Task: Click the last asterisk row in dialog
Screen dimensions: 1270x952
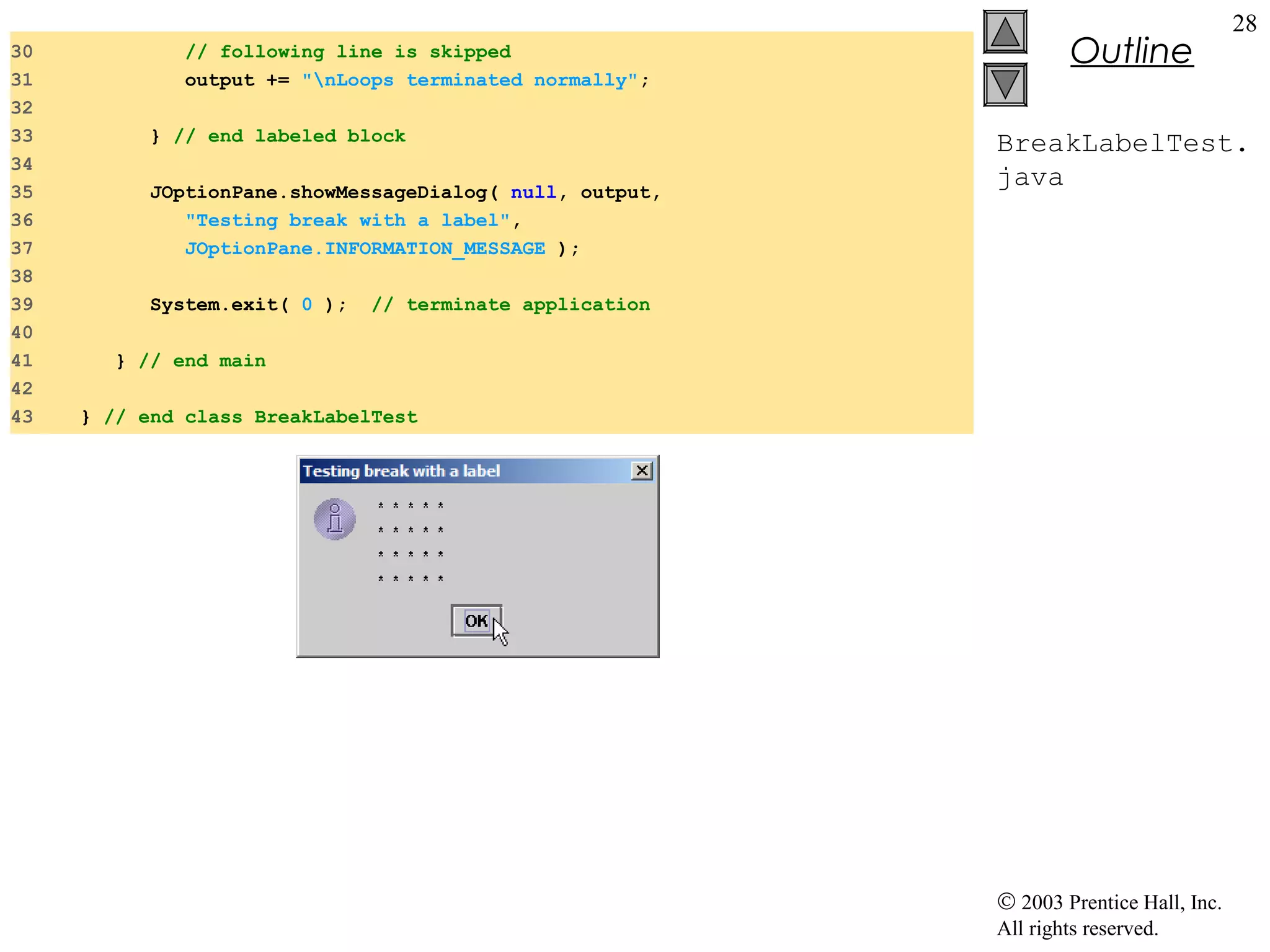Action: point(411,579)
